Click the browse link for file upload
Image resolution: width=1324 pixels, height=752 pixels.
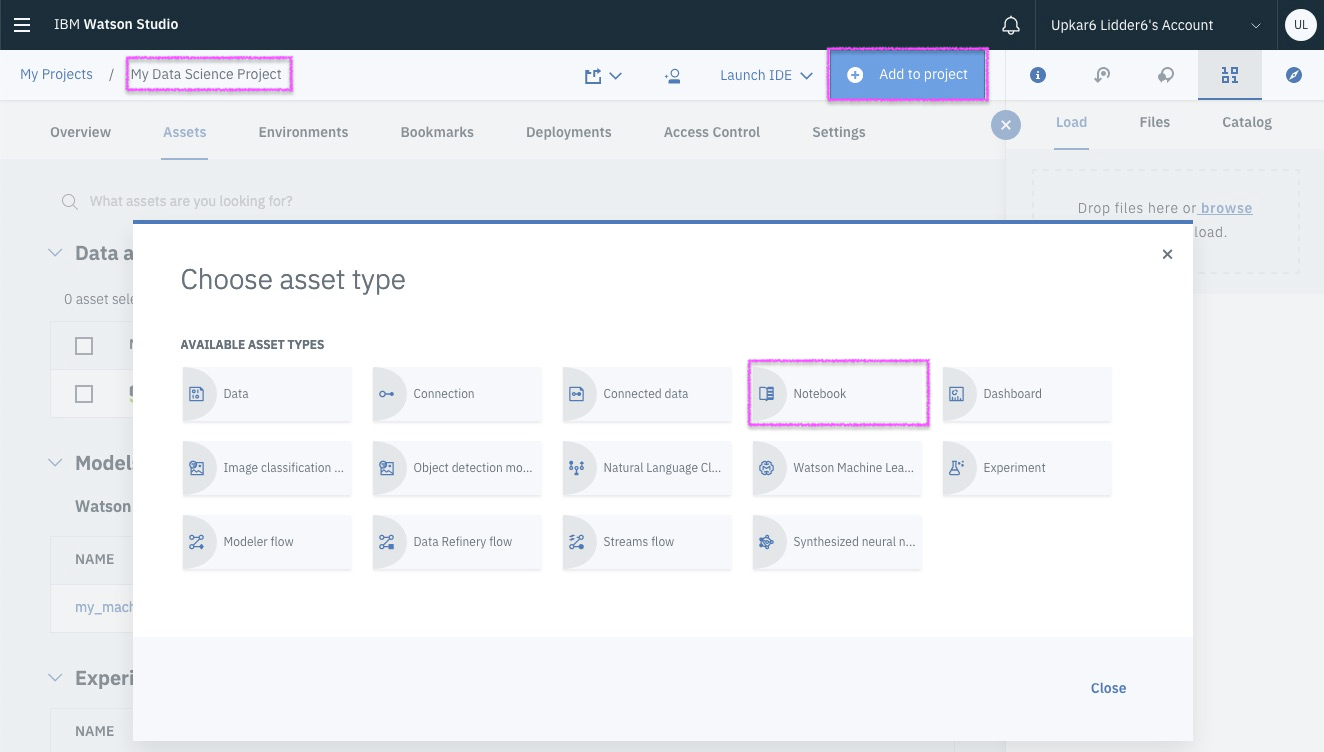pyautogui.click(x=1226, y=208)
